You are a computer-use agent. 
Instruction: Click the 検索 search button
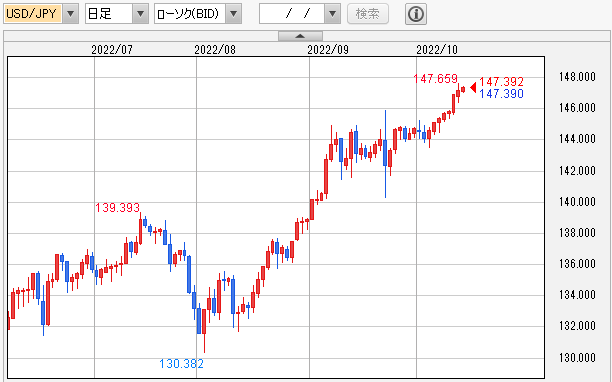tap(368, 14)
